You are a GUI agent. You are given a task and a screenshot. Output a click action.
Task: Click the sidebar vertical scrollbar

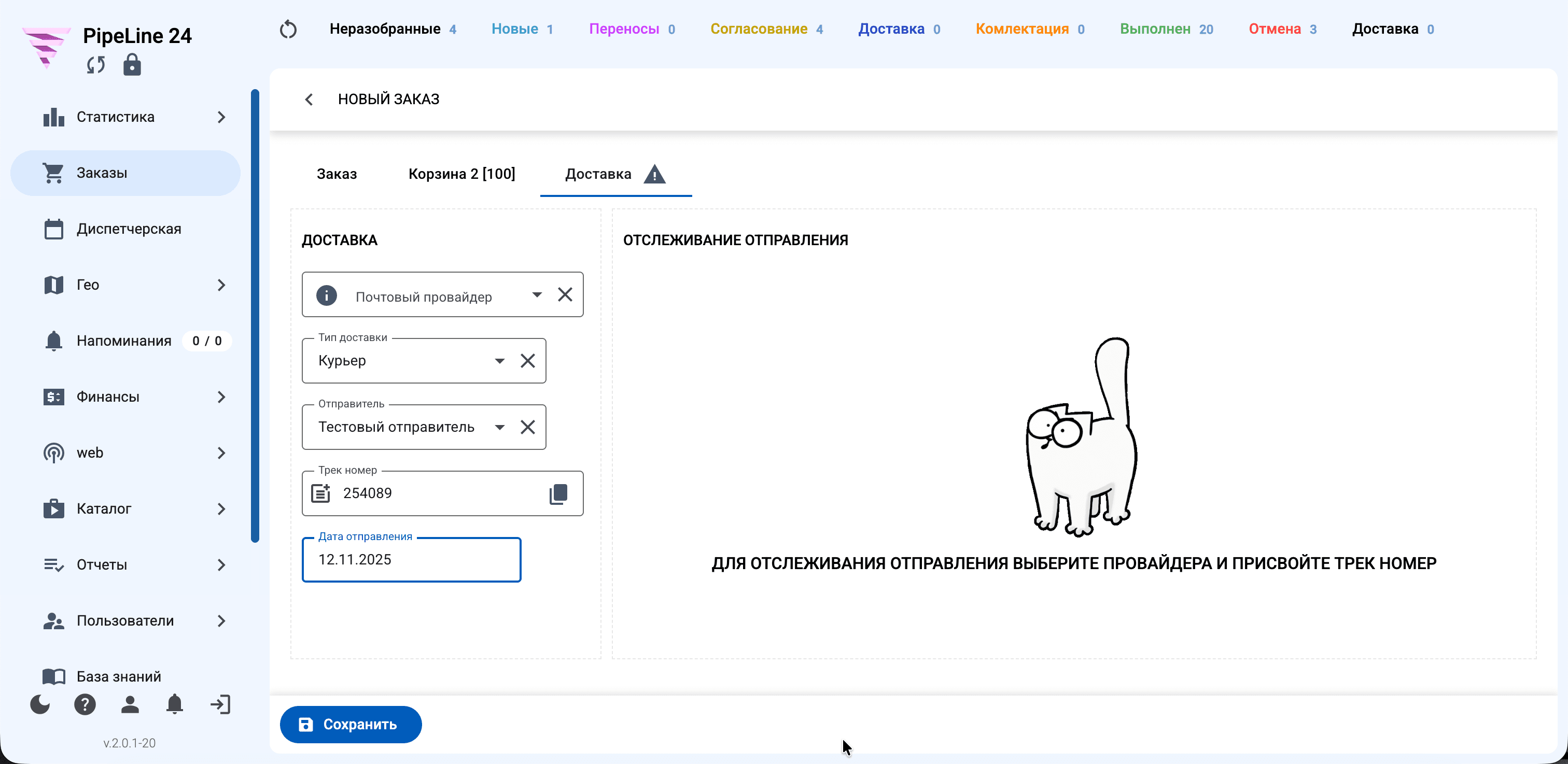coord(255,316)
